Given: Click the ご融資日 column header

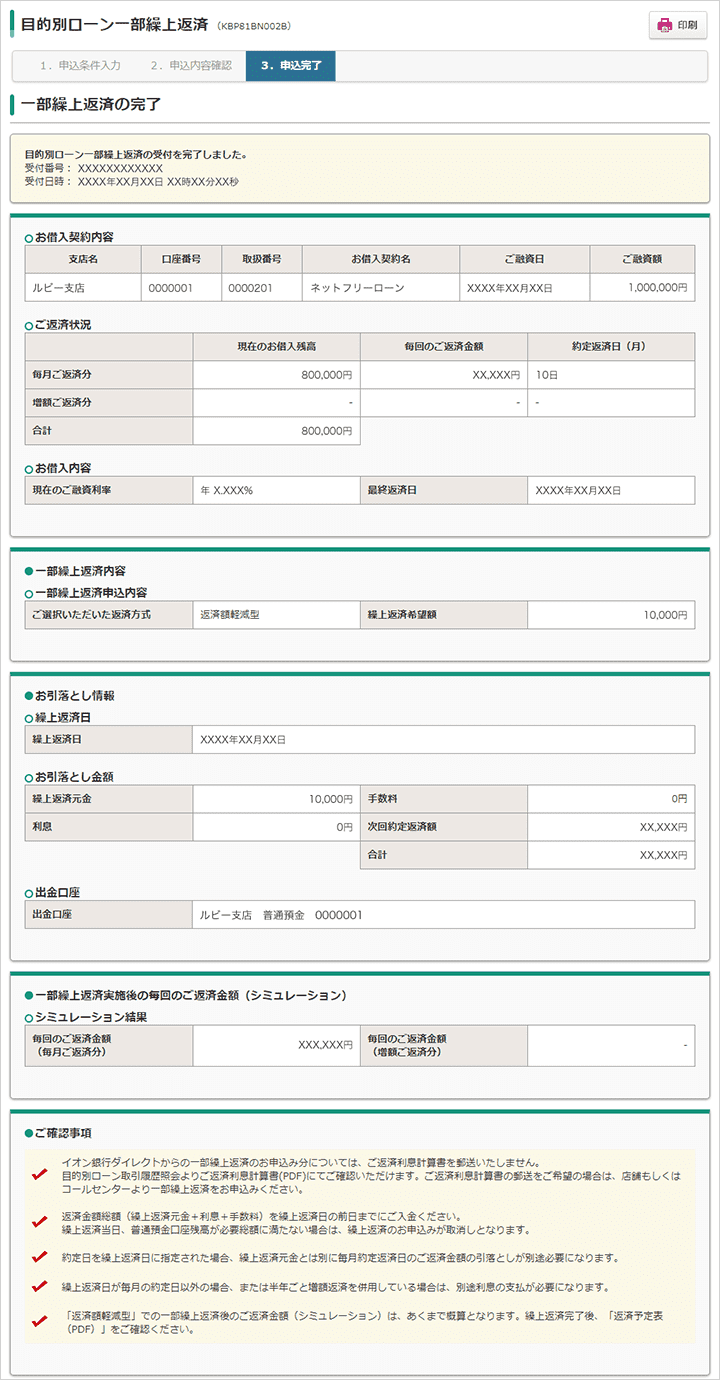Looking at the screenshot, I should click(524, 259).
